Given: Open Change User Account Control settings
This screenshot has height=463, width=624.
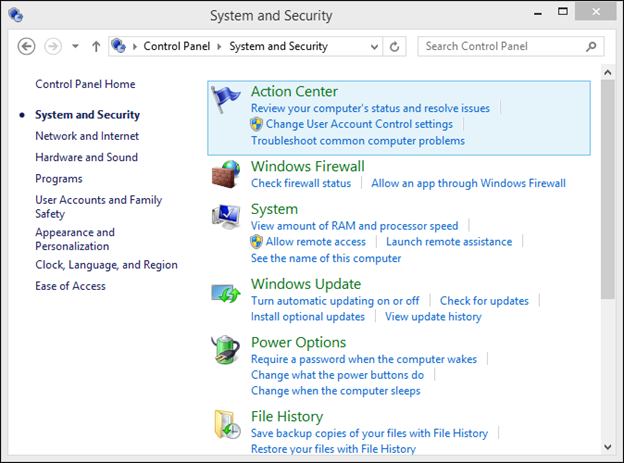Looking at the screenshot, I should 359,124.
